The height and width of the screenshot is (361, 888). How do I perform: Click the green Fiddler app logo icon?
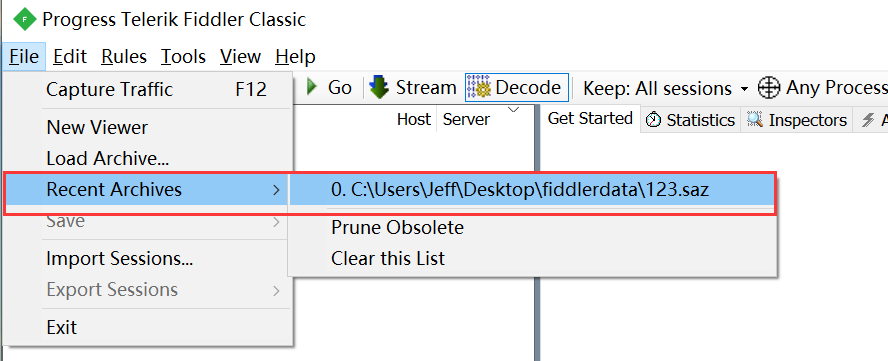24,20
